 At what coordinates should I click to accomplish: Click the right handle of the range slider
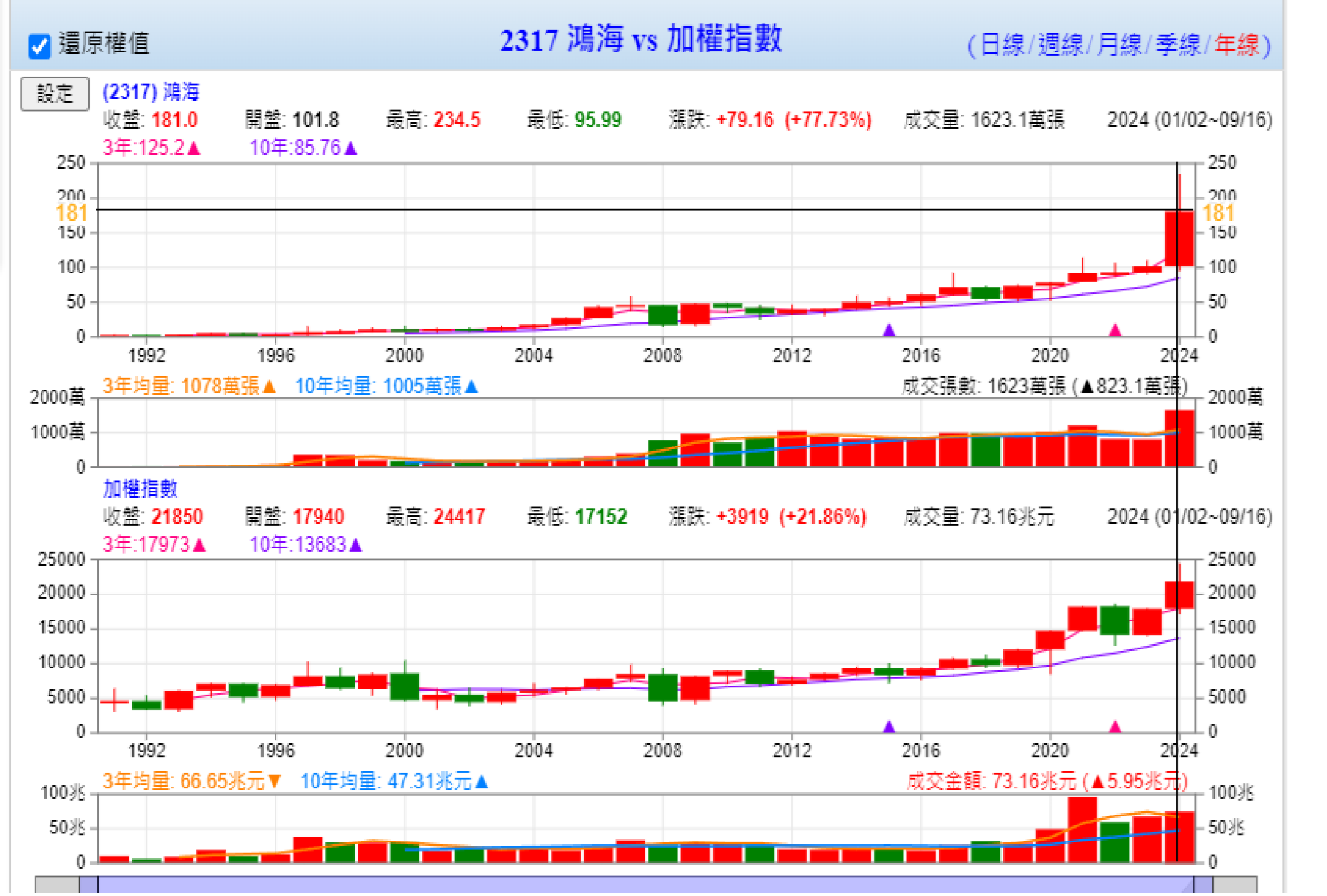point(1203,885)
